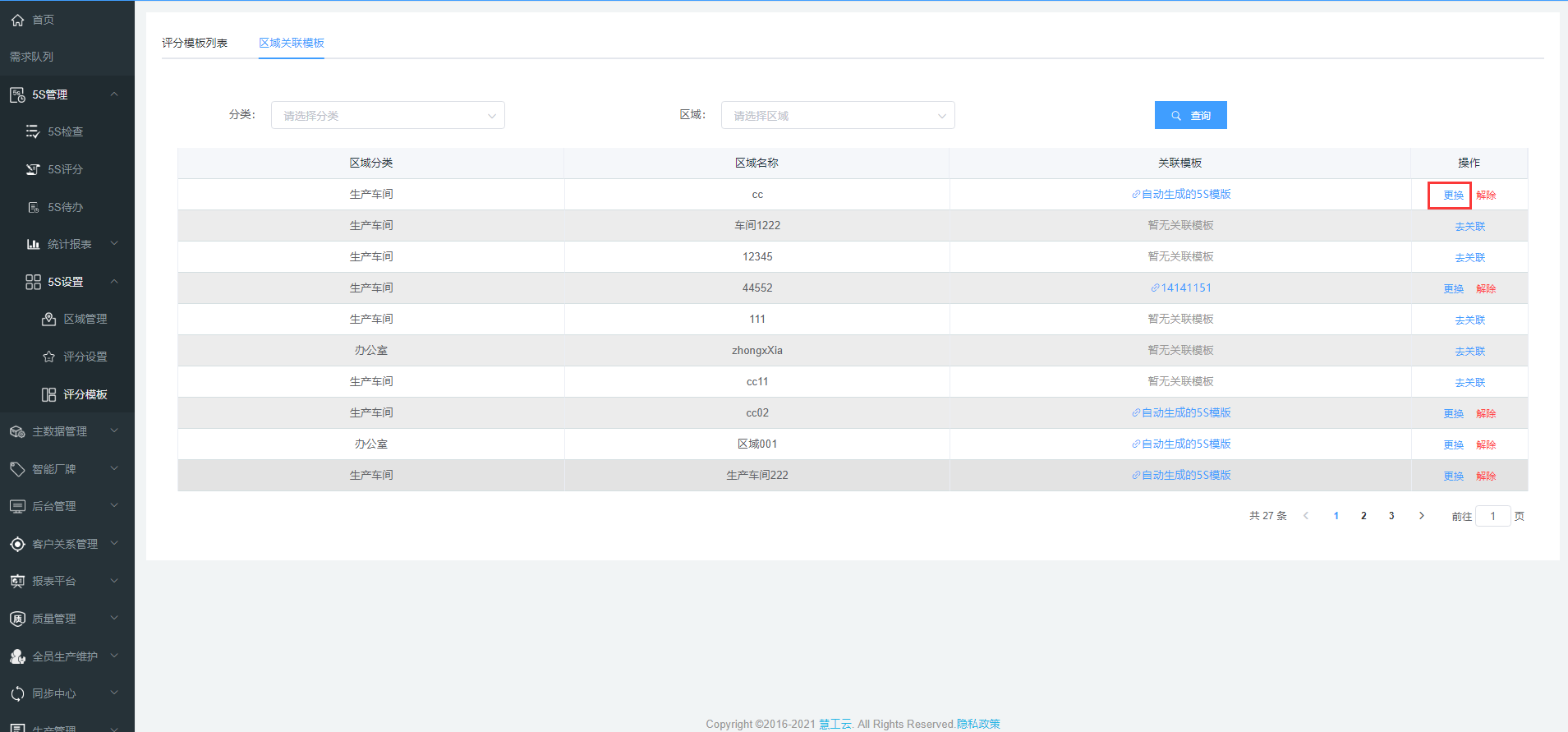
Task: Click 解除 for the cc row
Action: click(x=1486, y=196)
